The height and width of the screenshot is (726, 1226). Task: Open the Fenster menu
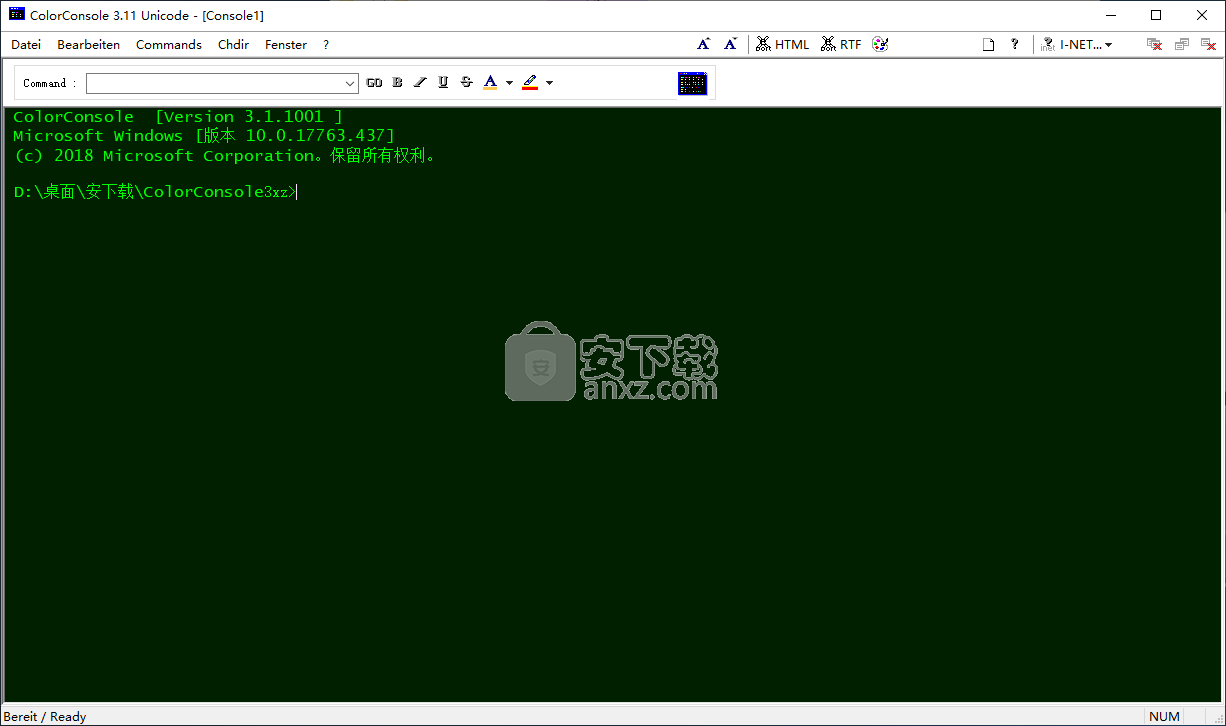click(x=286, y=44)
